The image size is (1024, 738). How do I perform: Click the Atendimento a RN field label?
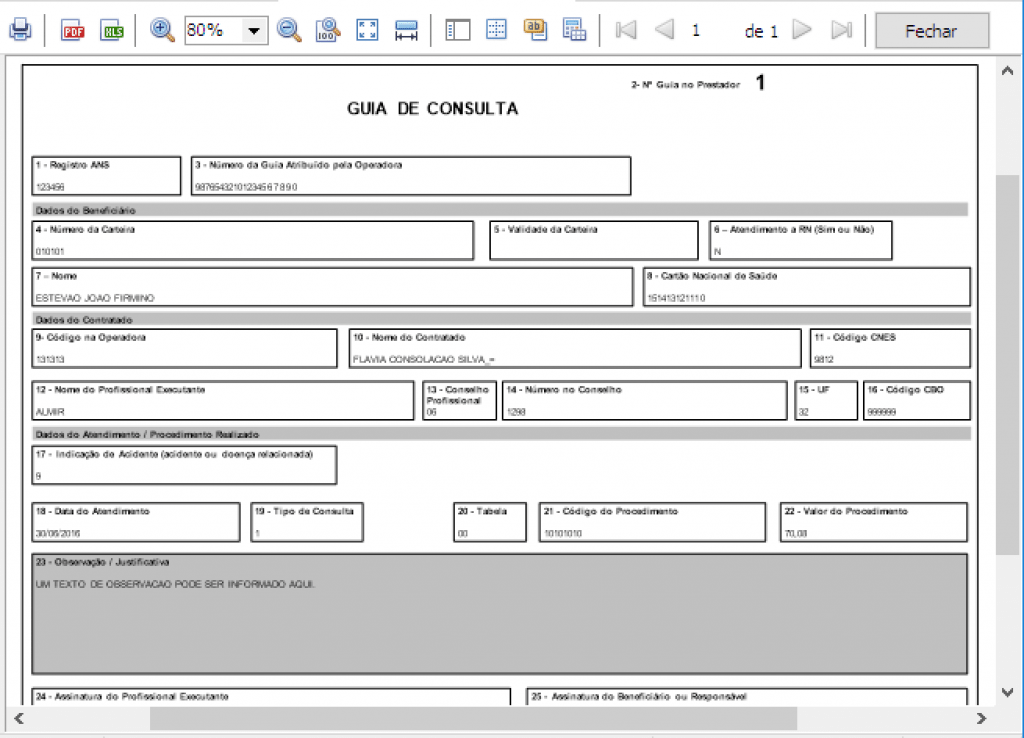click(793, 229)
